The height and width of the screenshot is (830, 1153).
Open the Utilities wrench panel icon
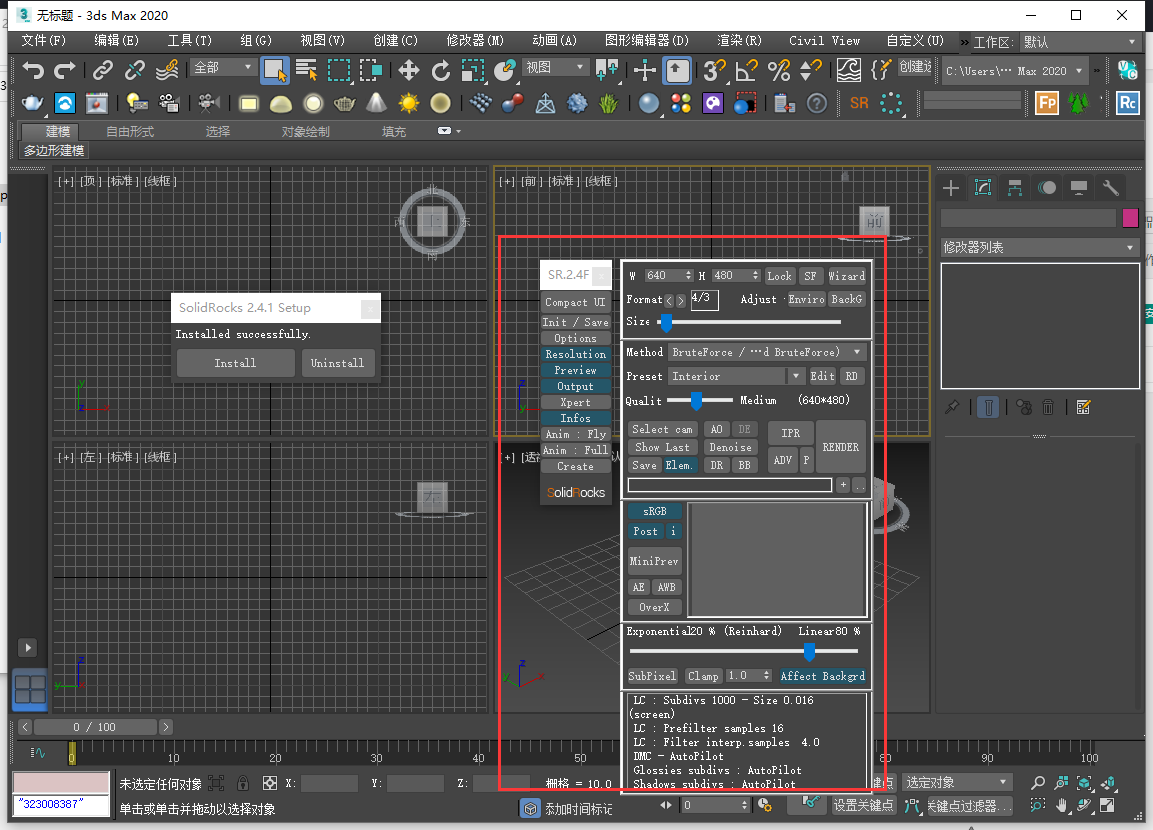point(1111,188)
